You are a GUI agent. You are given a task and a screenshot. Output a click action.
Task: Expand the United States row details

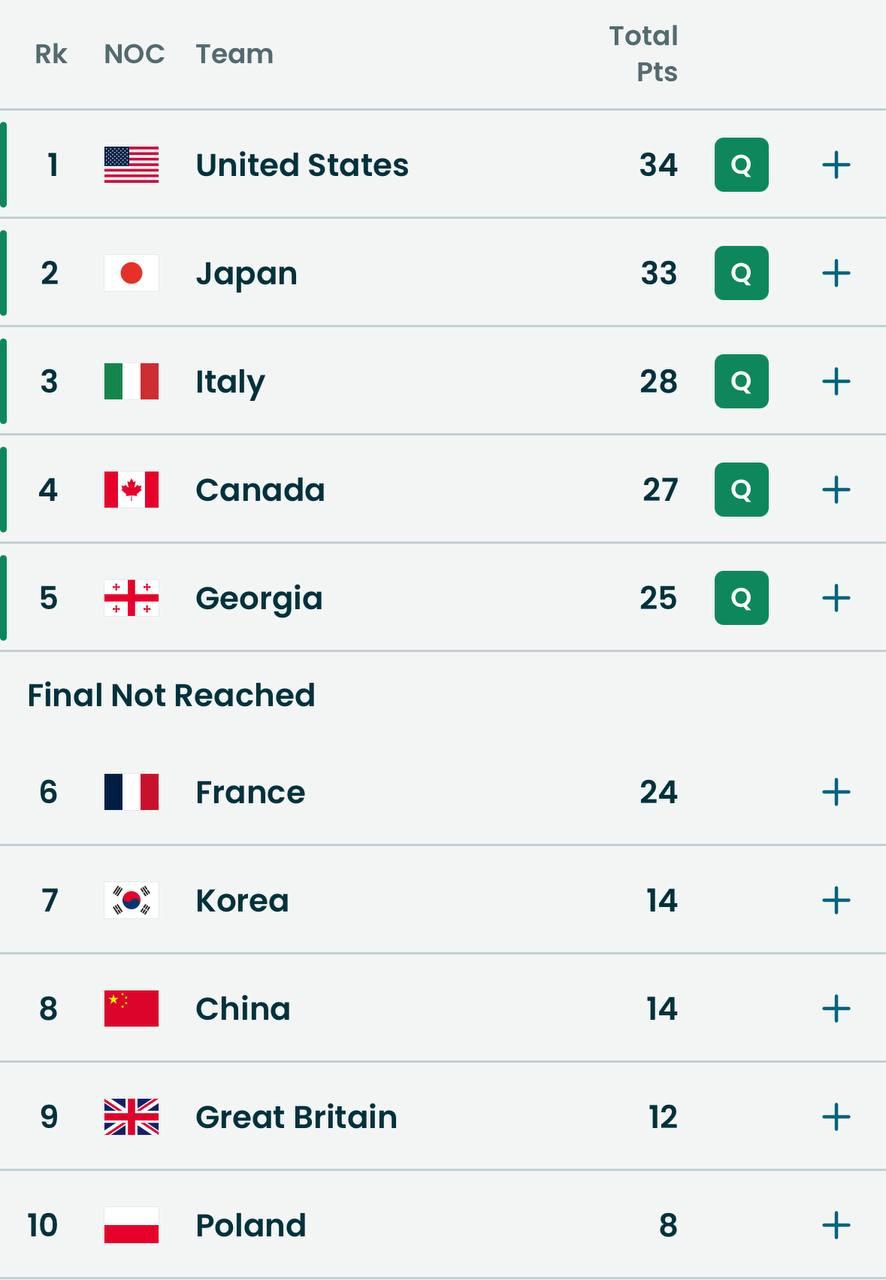[x=836, y=165]
